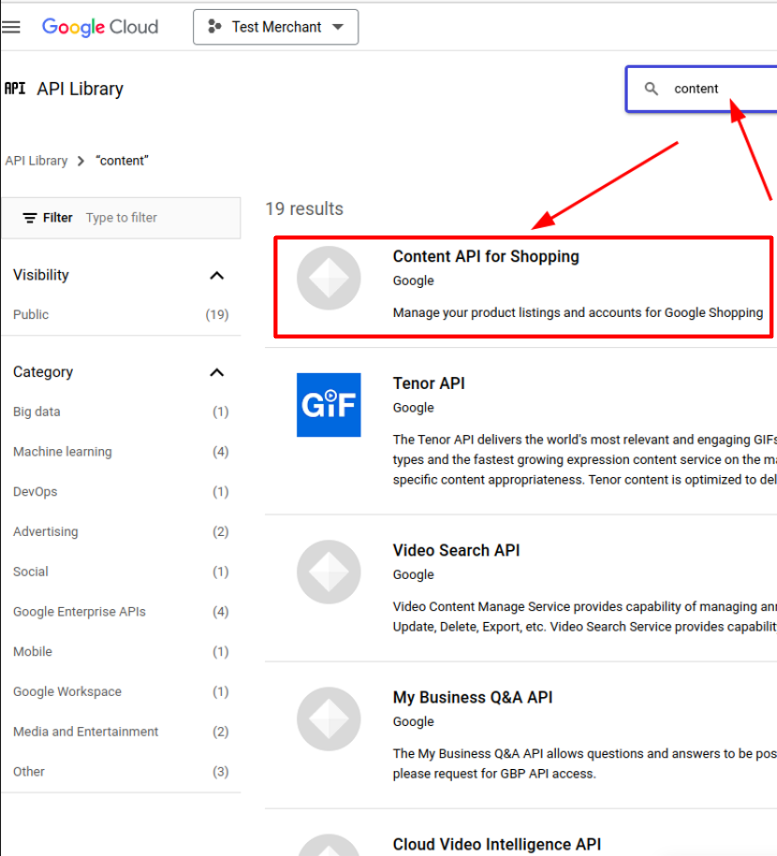The height and width of the screenshot is (856, 777).
Task: Filter by DevOps category
Action: (121, 491)
